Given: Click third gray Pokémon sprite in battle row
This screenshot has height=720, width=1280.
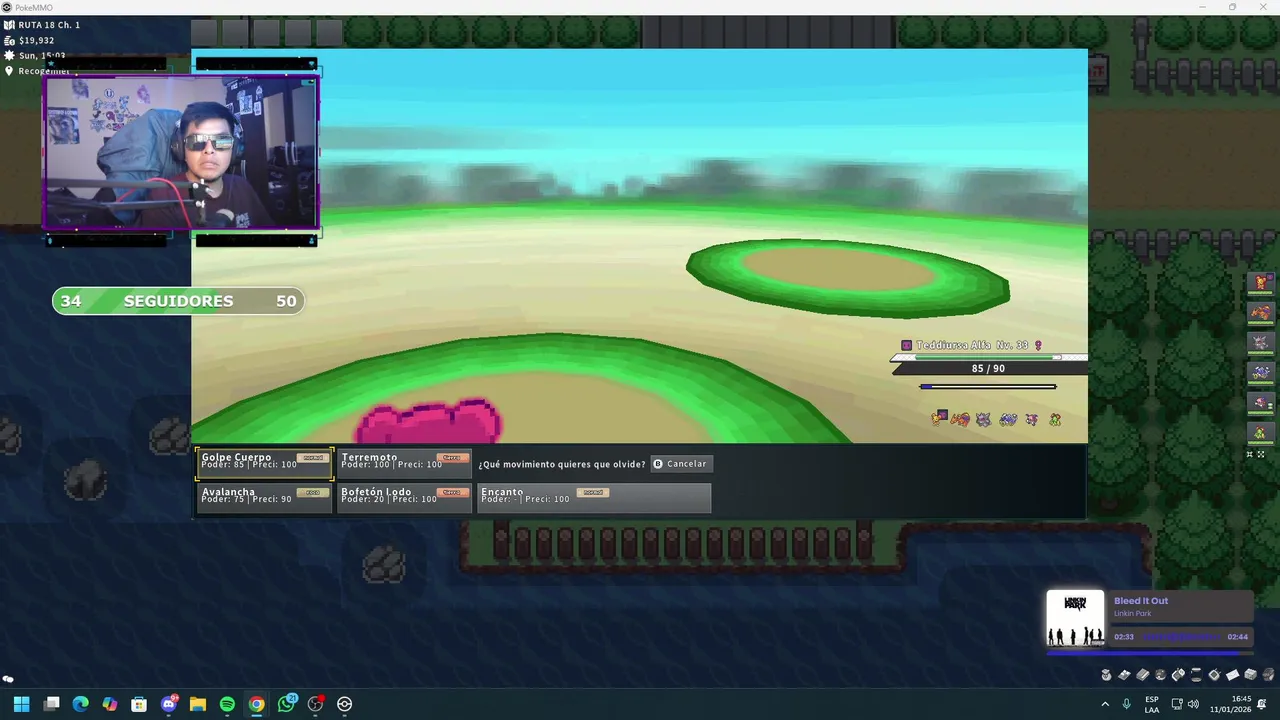Looking at the screenshot, I should click(x=984, y=419).
